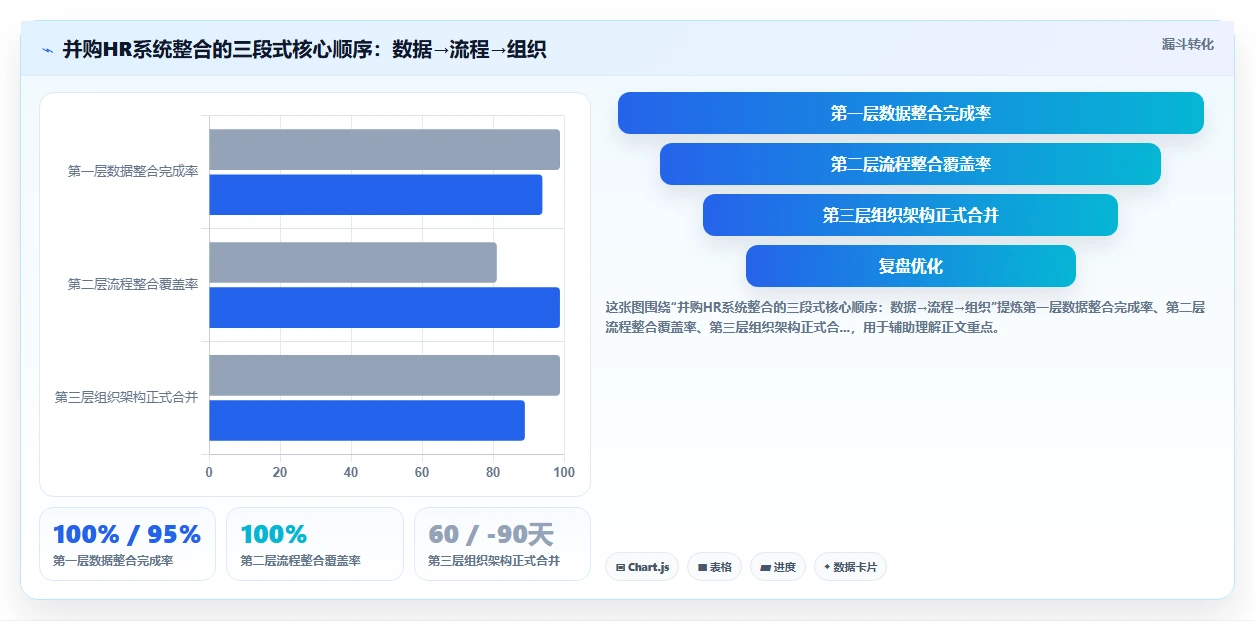Click blue bar for 第一层数据整合完成率
The height and width of the screenshot is (621, 1255).
pos(375,194)
